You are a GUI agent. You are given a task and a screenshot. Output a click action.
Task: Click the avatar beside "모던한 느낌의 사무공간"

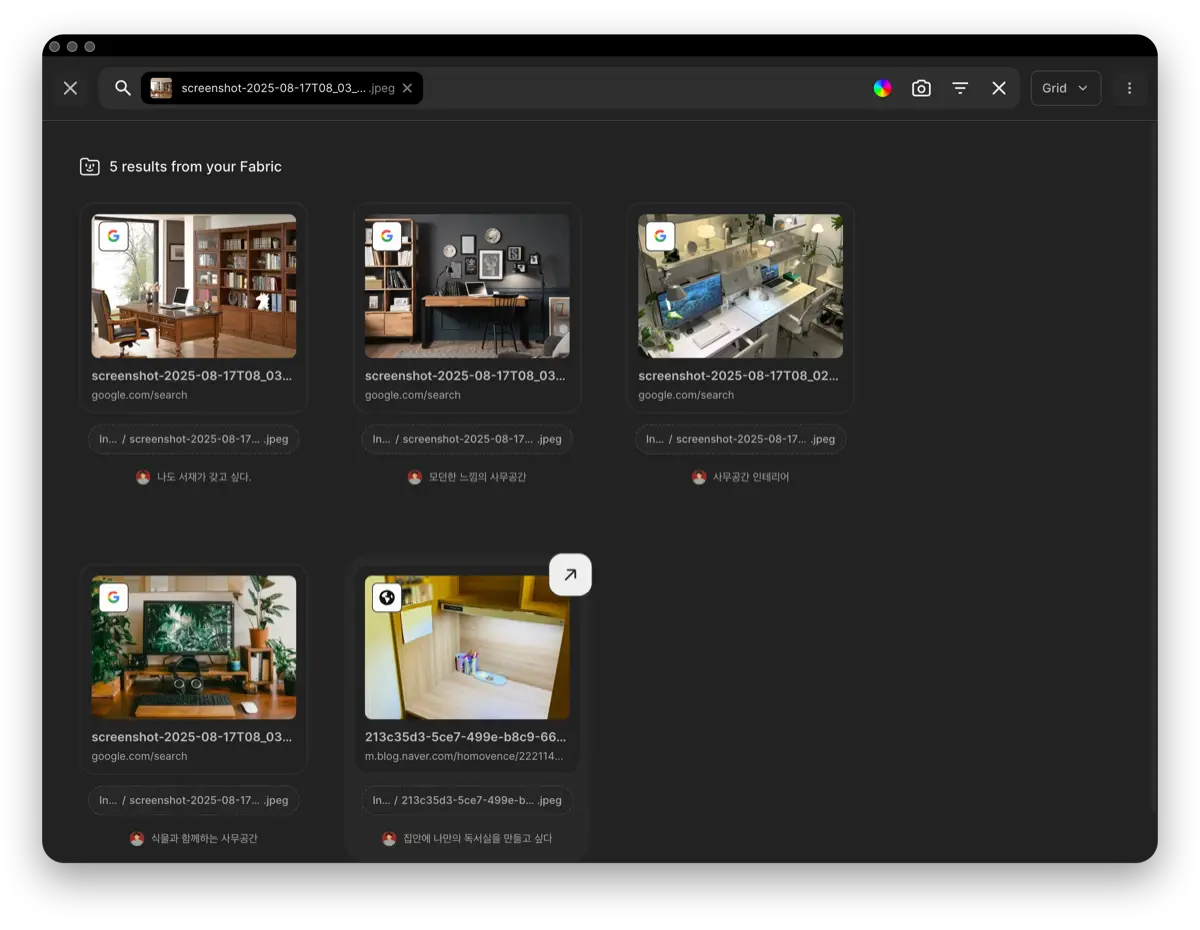[x=415, y=477]
